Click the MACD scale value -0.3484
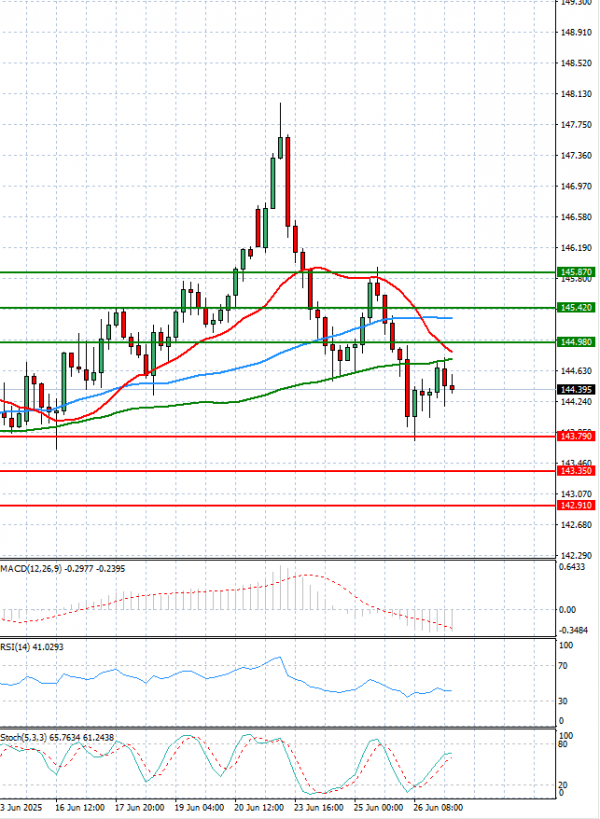Viewport: 600px width, 819px height. coord(573,630)
